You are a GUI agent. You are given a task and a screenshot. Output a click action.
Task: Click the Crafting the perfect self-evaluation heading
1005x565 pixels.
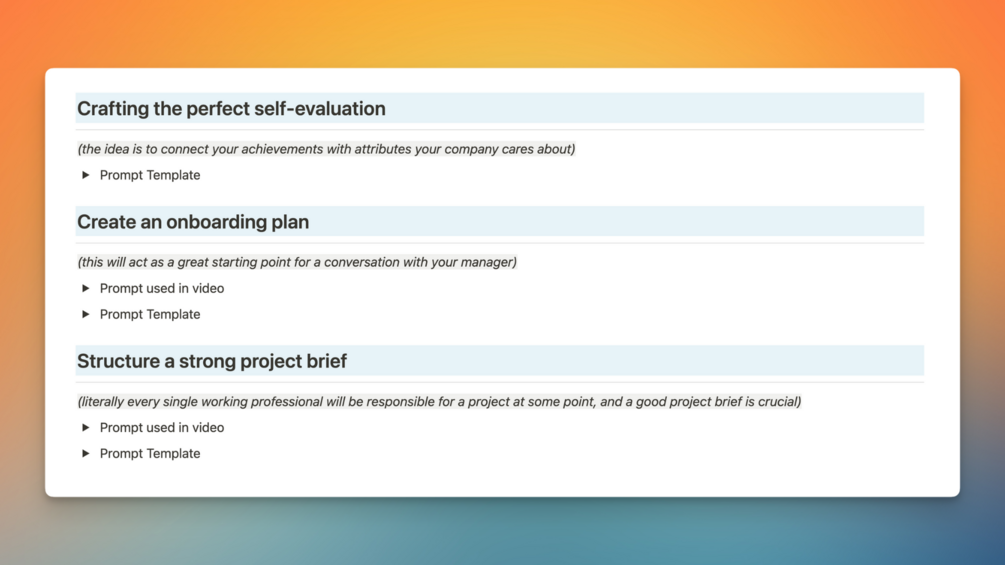coord(231,108)
